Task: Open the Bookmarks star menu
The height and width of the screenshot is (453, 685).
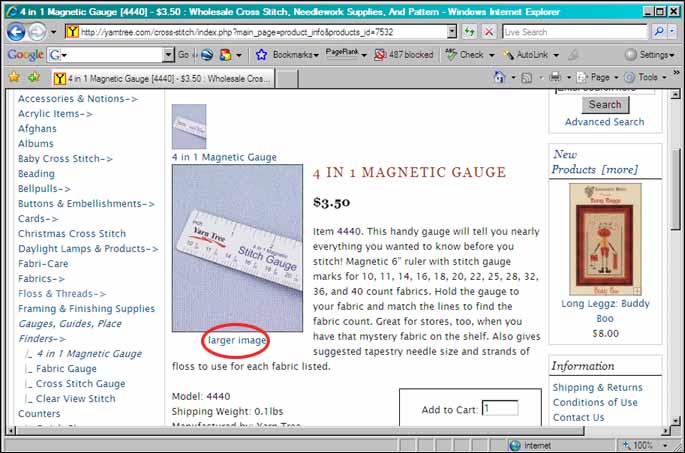Action: (x=287, y=55)
